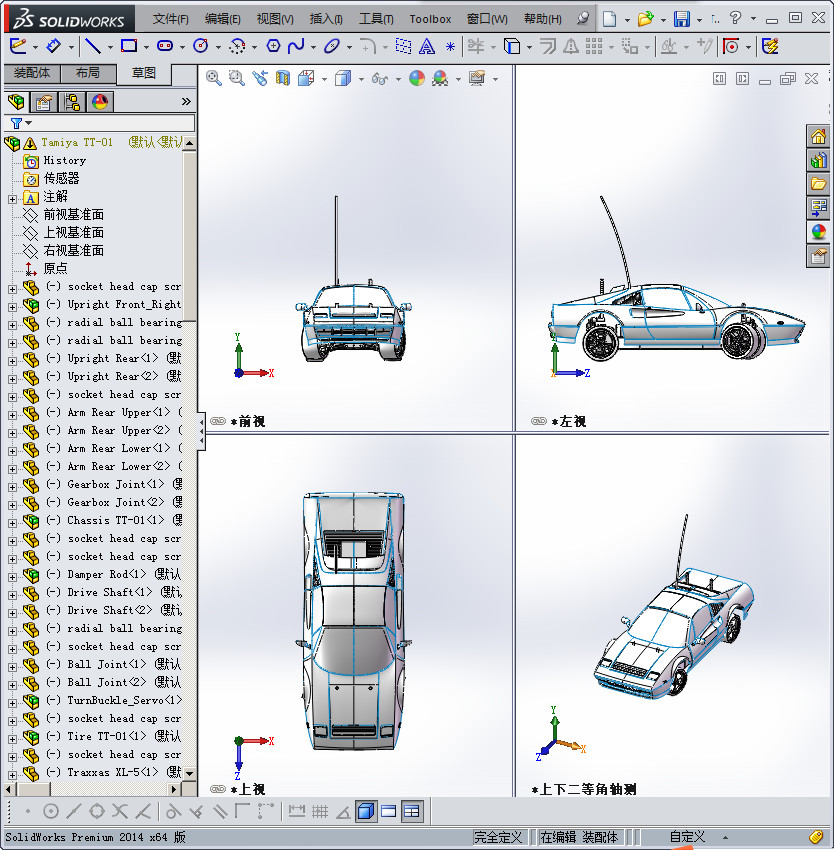Toggle the Hide/Show Items glasses icon
The height and width of the screenshot is (850, 834).
(380, 78)
